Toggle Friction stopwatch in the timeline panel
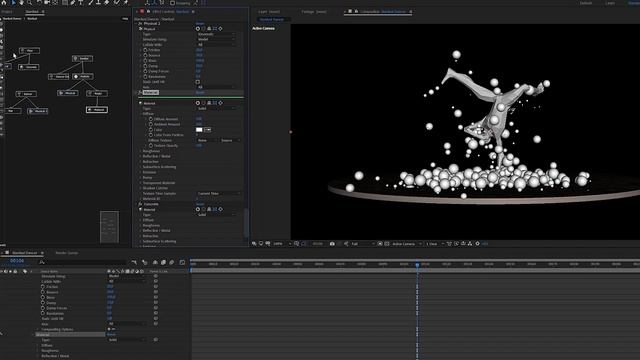Screen dimensions: 640x360 (x=43, y=287)
